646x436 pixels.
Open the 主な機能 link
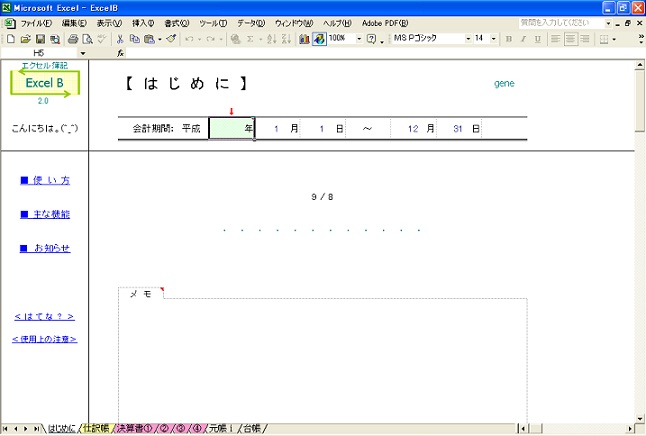click(45, 214)
